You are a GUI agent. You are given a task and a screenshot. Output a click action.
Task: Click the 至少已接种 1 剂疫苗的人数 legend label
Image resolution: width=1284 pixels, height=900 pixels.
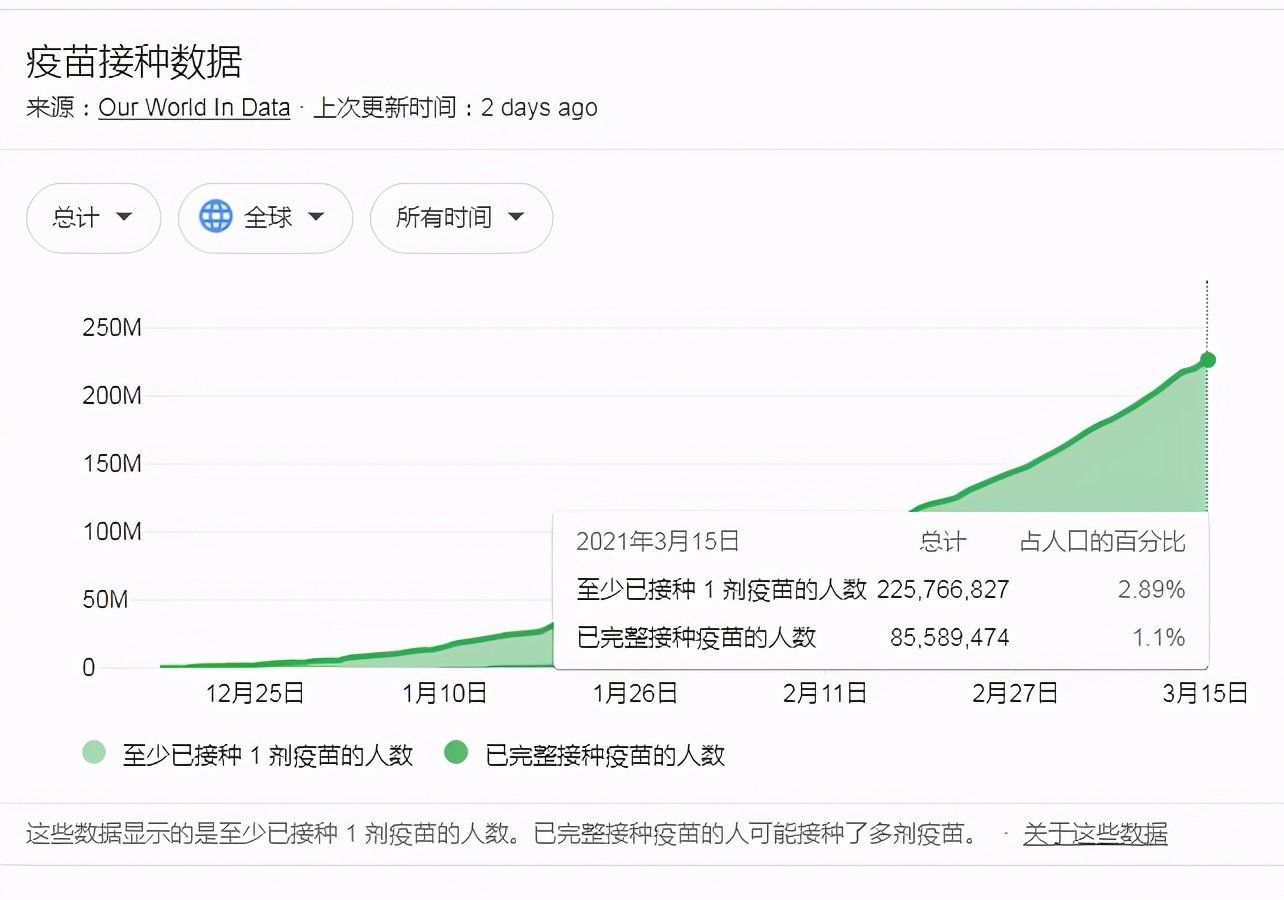(x=268, y=755)
